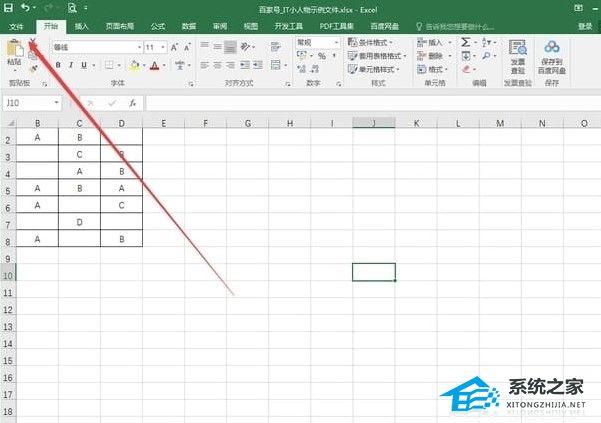Click the 审阅 tab

point(220,26)
